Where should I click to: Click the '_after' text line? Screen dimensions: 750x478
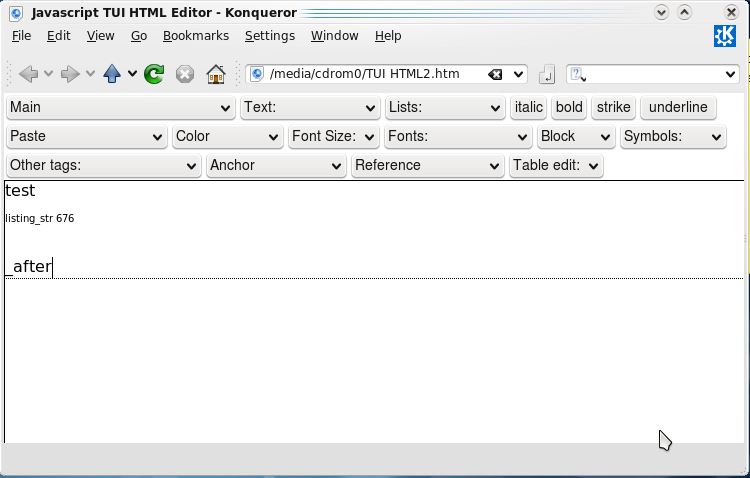pyautogui.click(x=28, y=266)
